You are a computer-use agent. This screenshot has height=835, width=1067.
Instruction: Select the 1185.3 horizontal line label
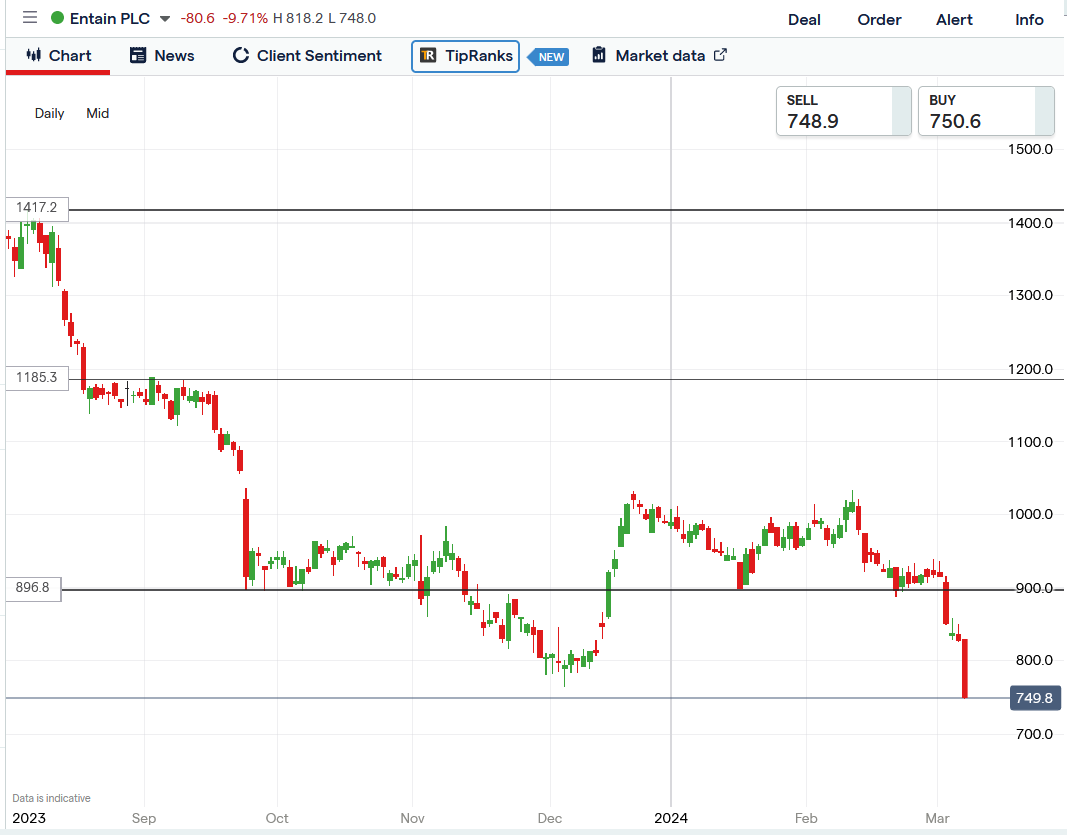coord(37,378)
